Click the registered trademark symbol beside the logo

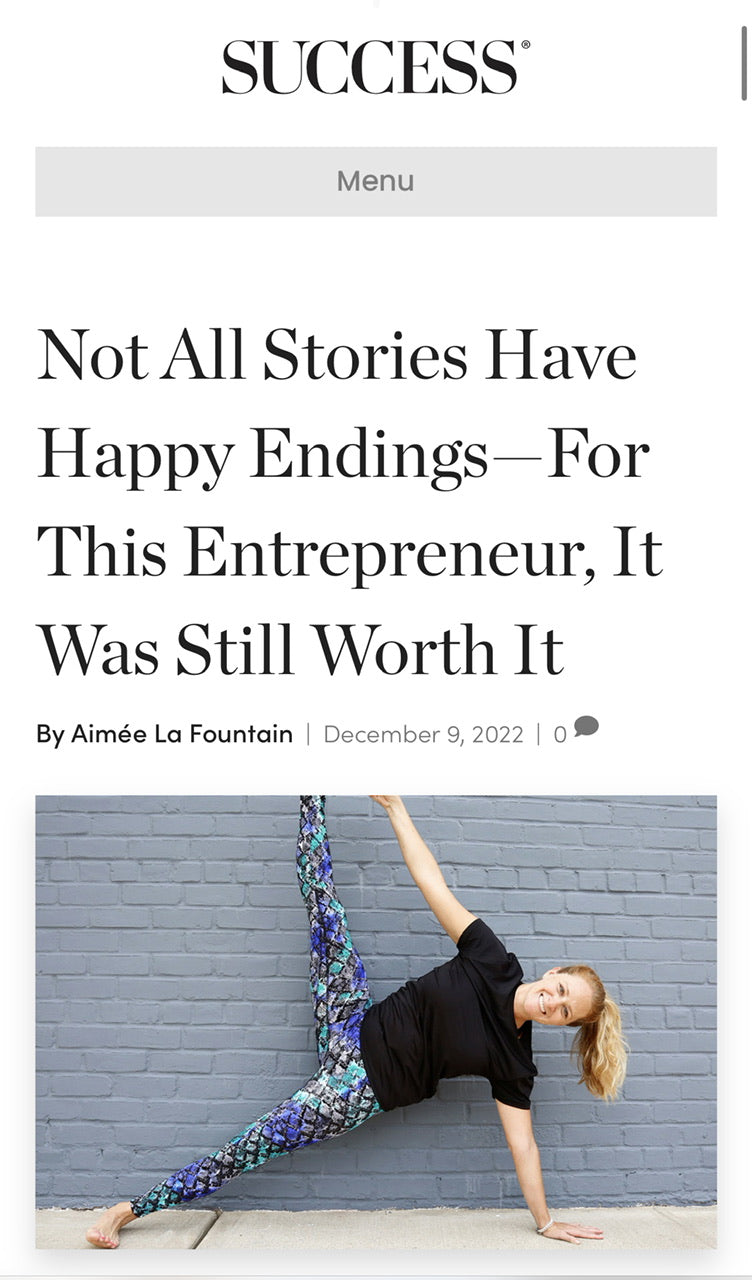point(526,45)
